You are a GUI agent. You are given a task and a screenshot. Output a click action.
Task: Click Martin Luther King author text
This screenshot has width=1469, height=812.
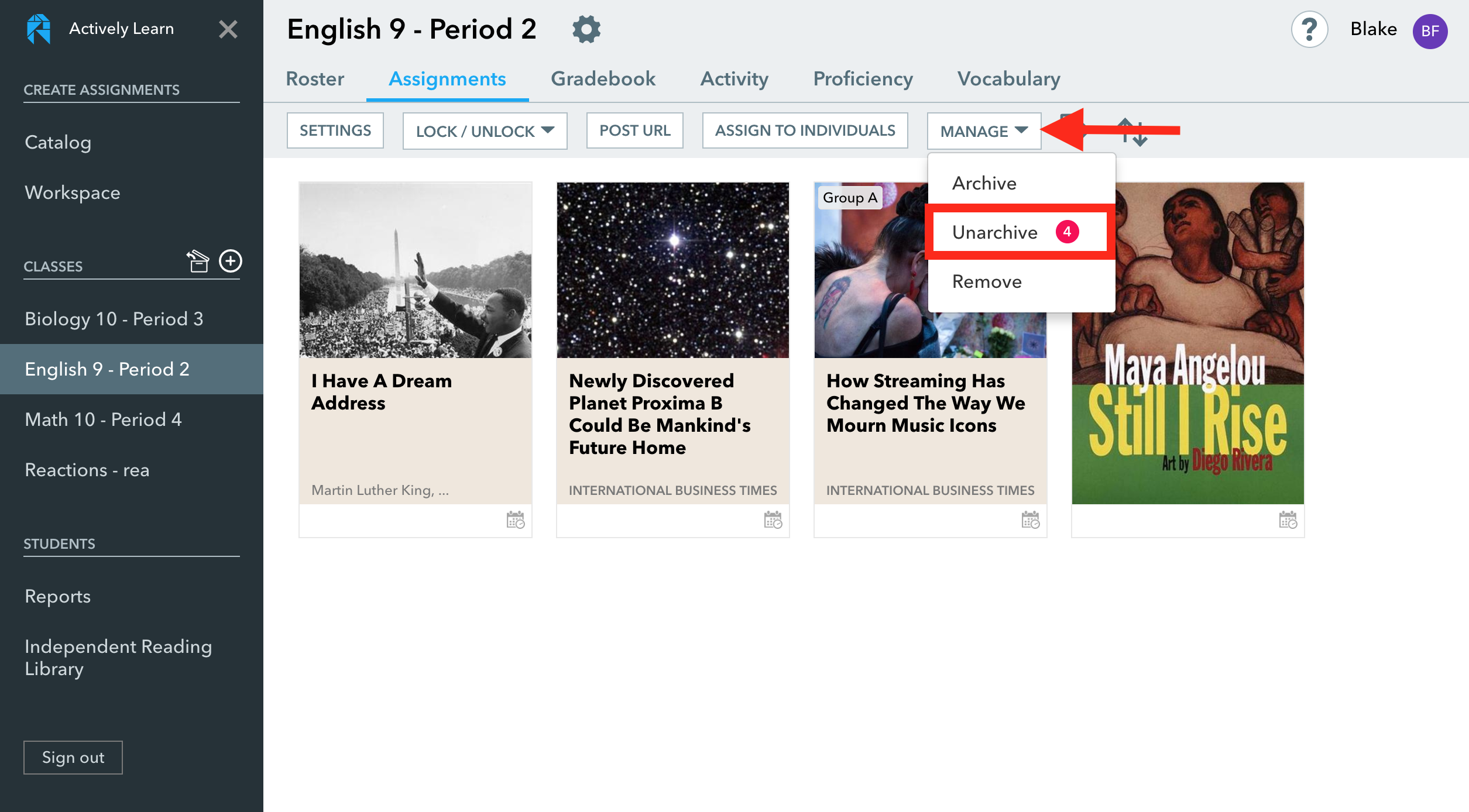pos(380,490)
